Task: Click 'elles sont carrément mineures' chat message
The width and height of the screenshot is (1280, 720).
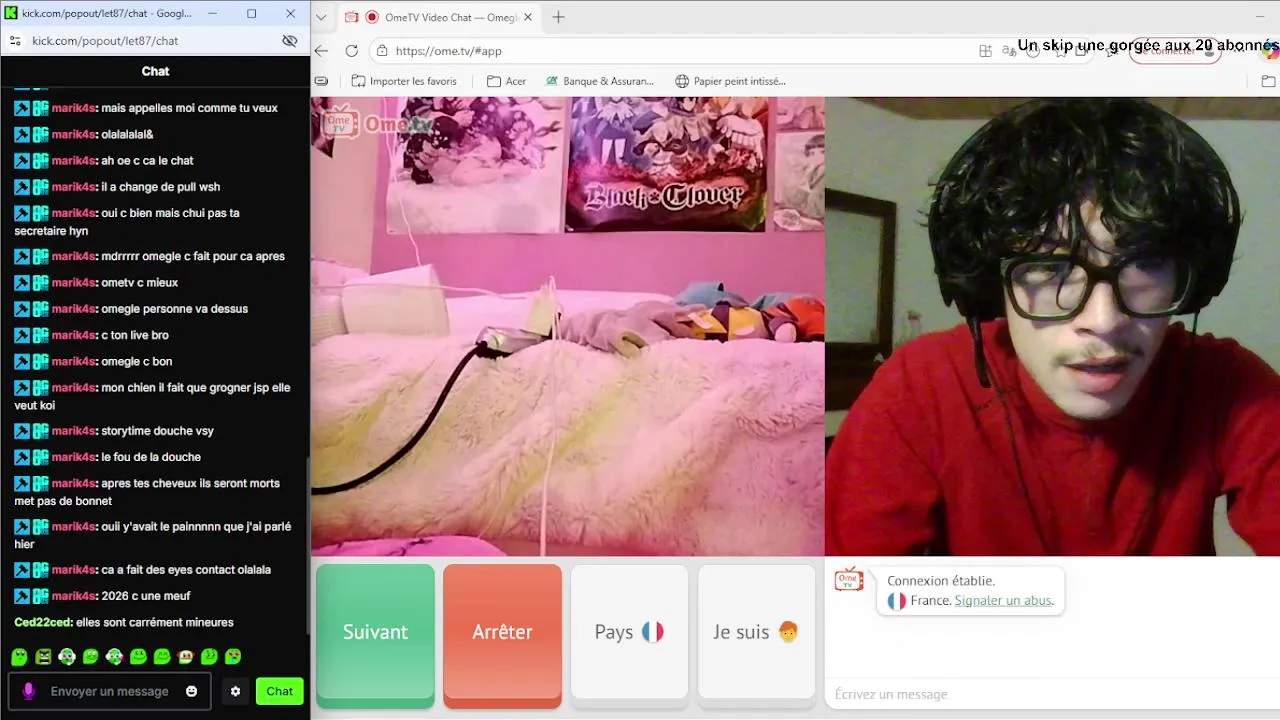Action: (x=155, y=622)
